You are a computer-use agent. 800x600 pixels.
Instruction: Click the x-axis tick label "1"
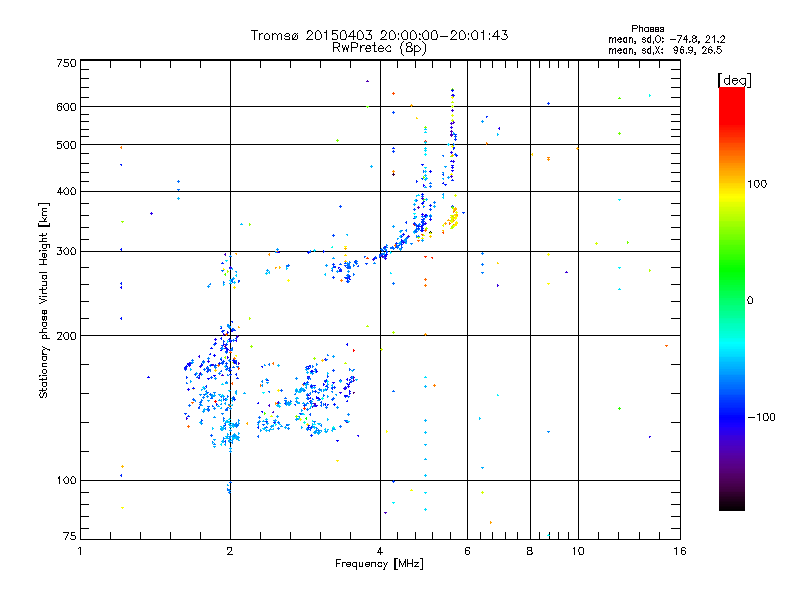[80, 551]
